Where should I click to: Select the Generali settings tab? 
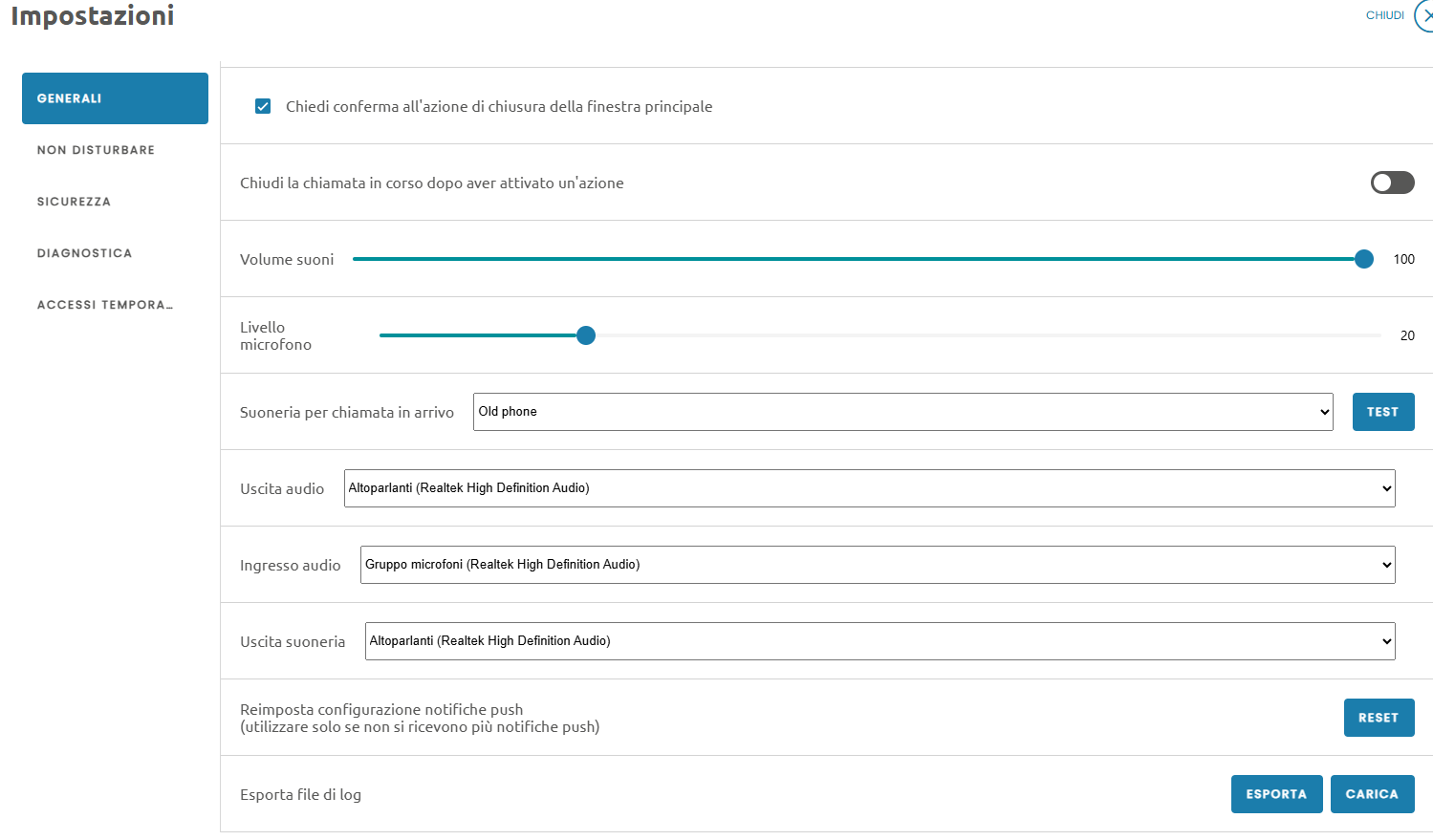(x=115, y=98)
